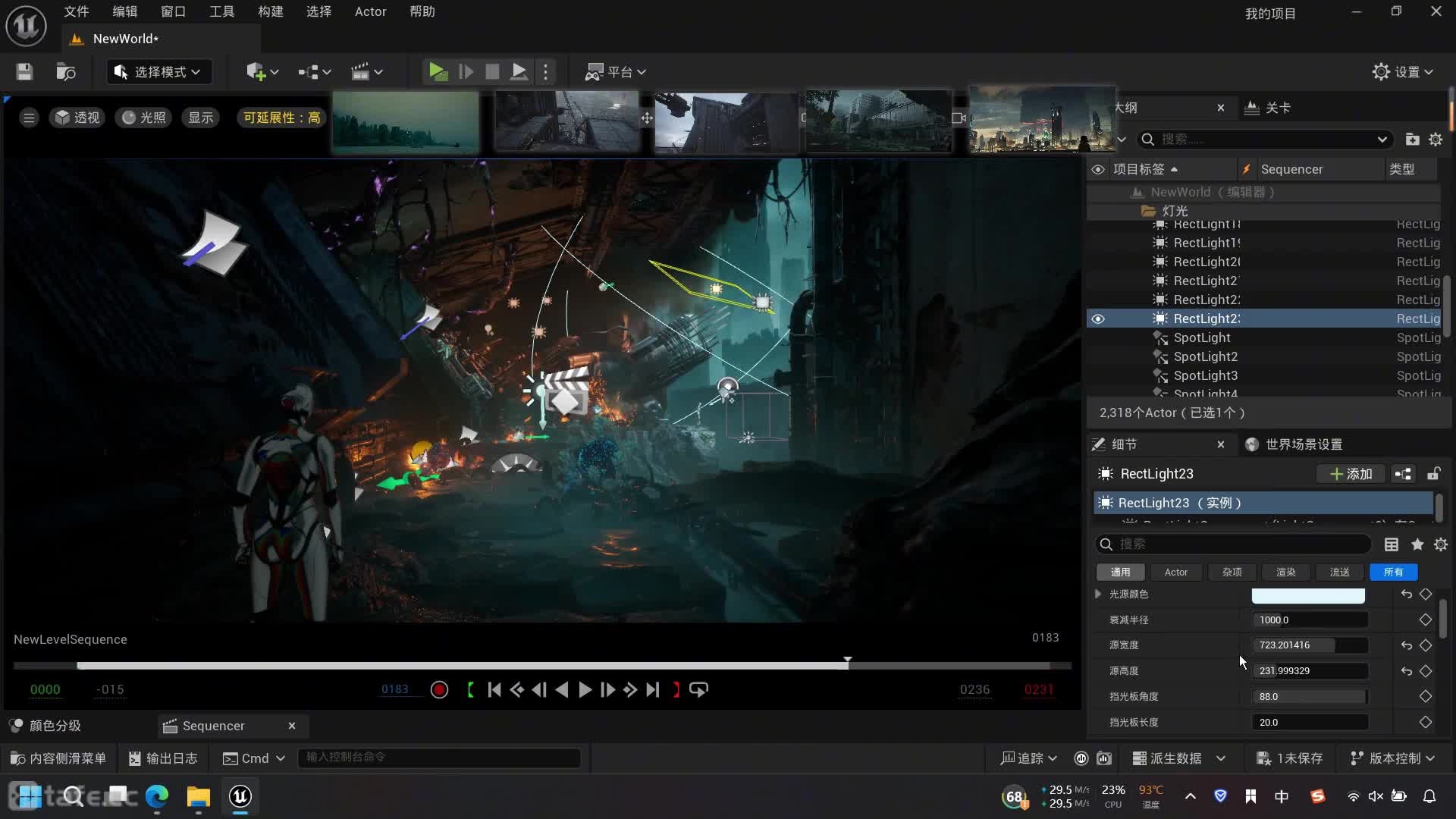Click the blueprint/add script icon beside 添加

point(1403,474)
